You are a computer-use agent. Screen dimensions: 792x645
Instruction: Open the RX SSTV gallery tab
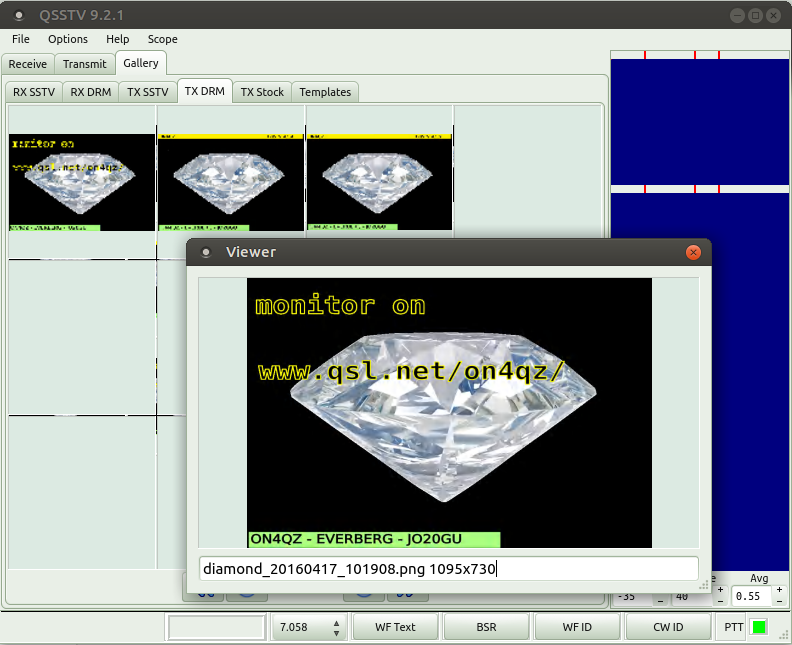34,92
